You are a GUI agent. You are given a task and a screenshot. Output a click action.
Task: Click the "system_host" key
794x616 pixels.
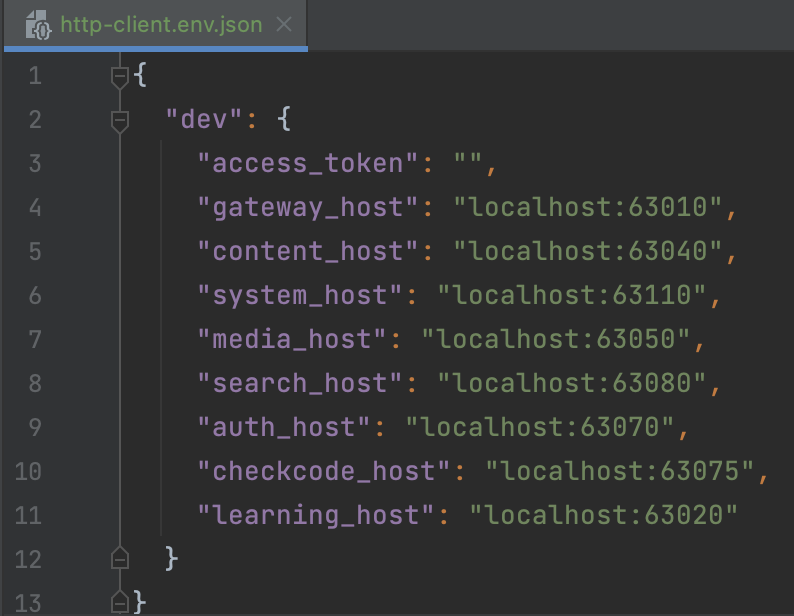click(300, 296)
